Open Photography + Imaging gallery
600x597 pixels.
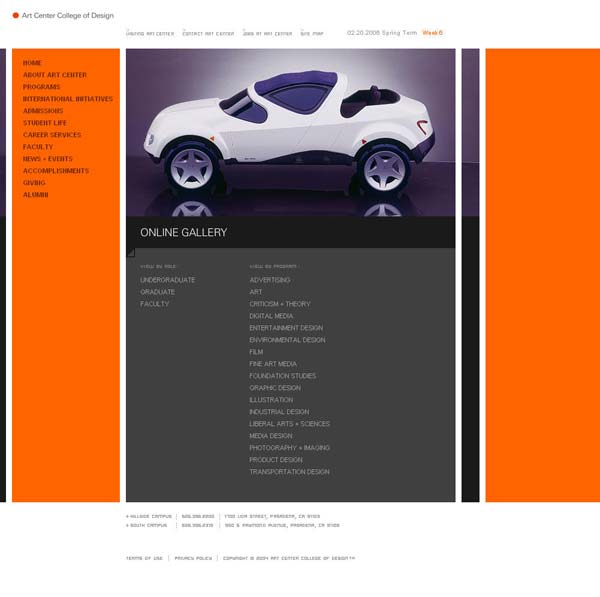(x=290, y=448)
